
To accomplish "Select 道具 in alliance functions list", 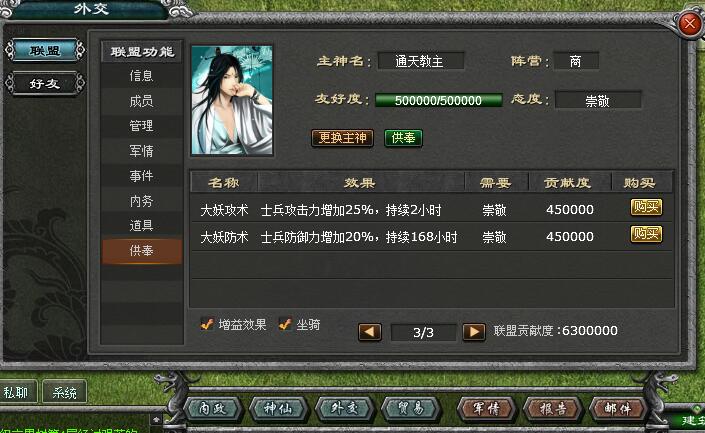I will pos(142,225).
